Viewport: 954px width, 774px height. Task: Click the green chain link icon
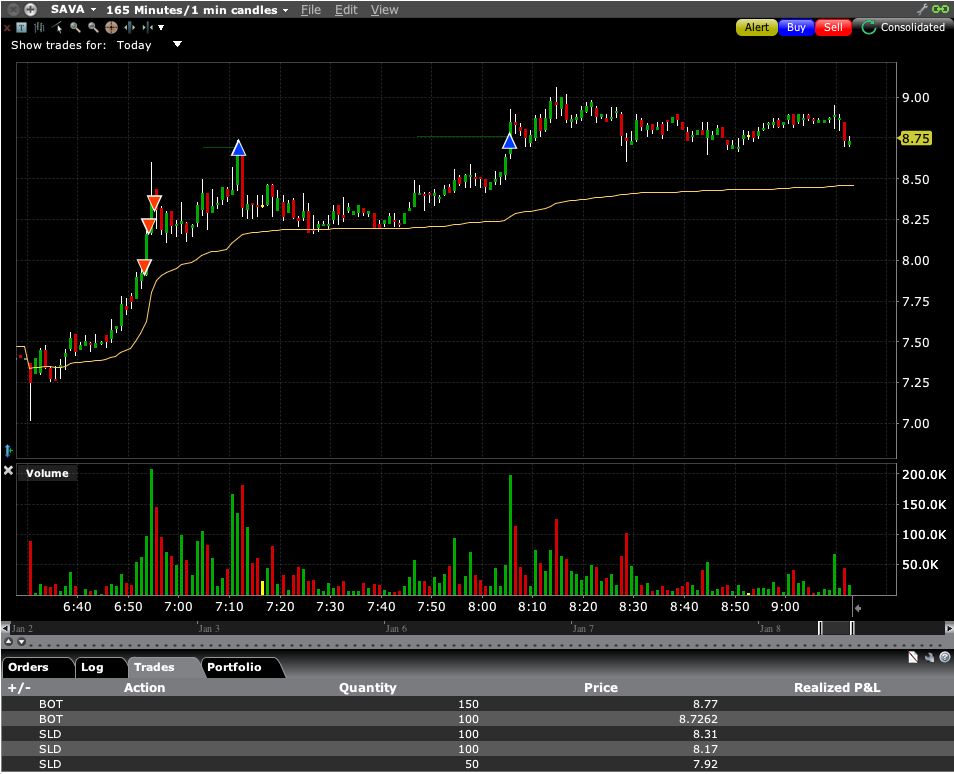[x=939, y=9]
